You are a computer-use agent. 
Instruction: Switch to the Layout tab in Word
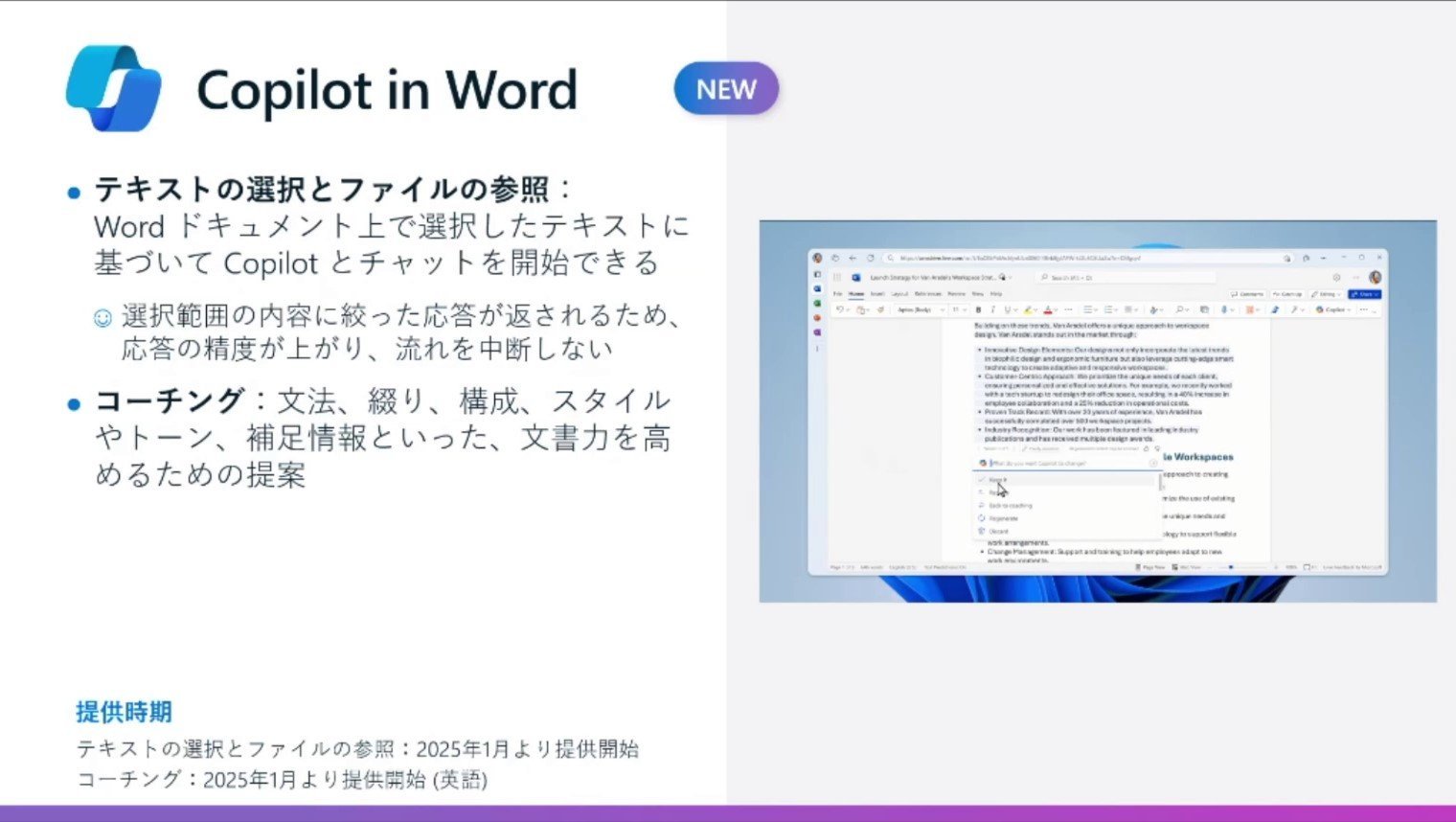899,294
